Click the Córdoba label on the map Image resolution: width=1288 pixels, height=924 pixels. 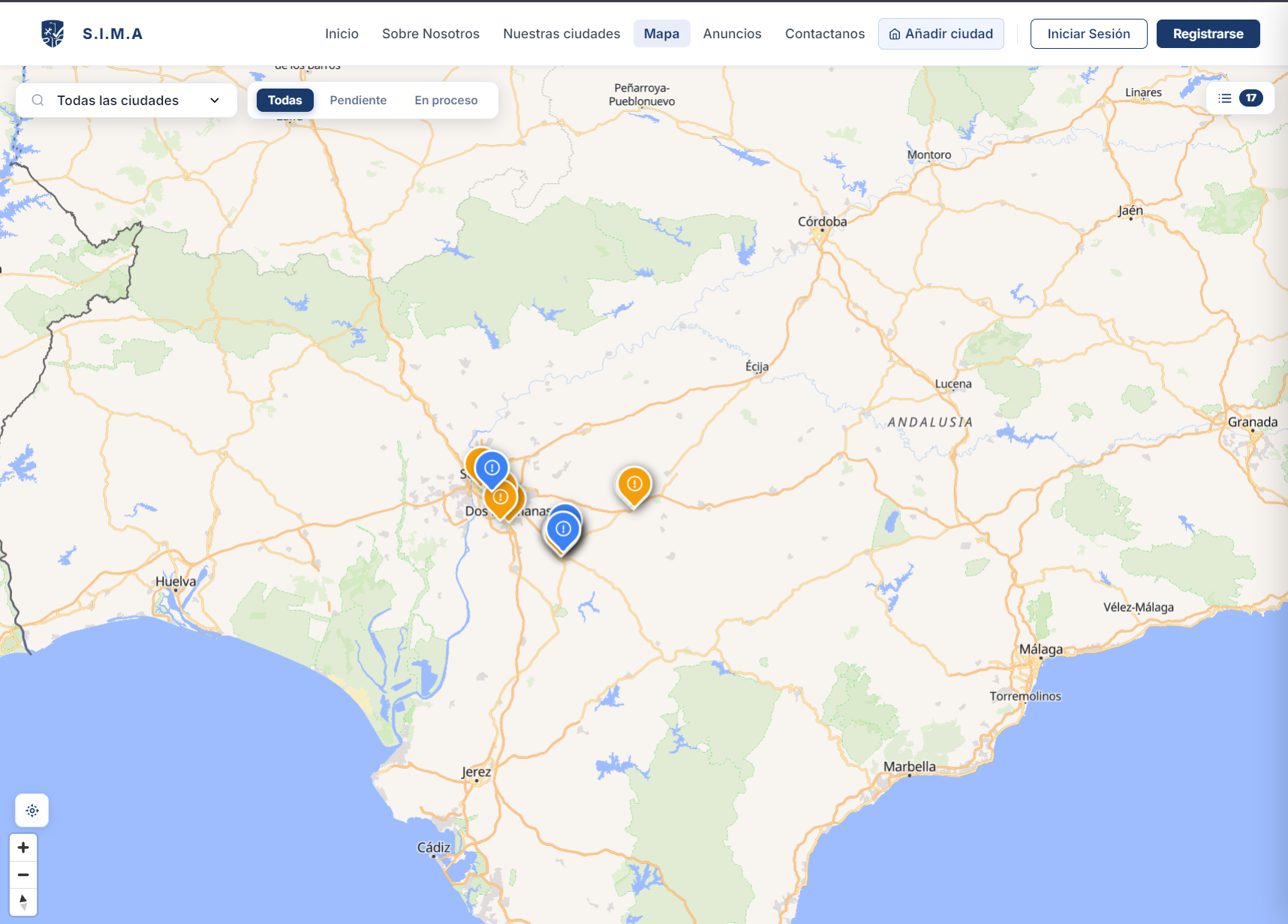pos(823,222)
